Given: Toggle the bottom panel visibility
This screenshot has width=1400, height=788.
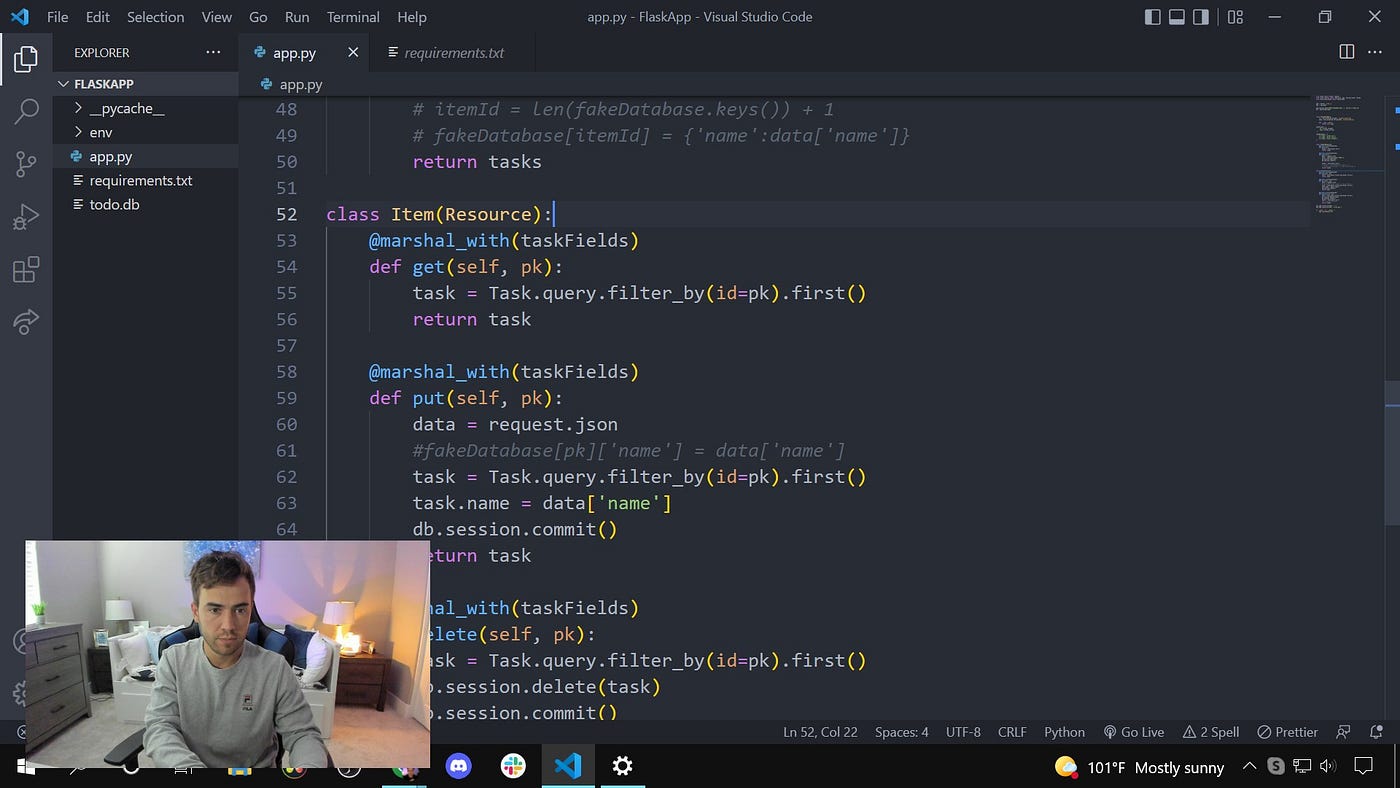Looking at the screenshot, I should (x=1175, y=16).
